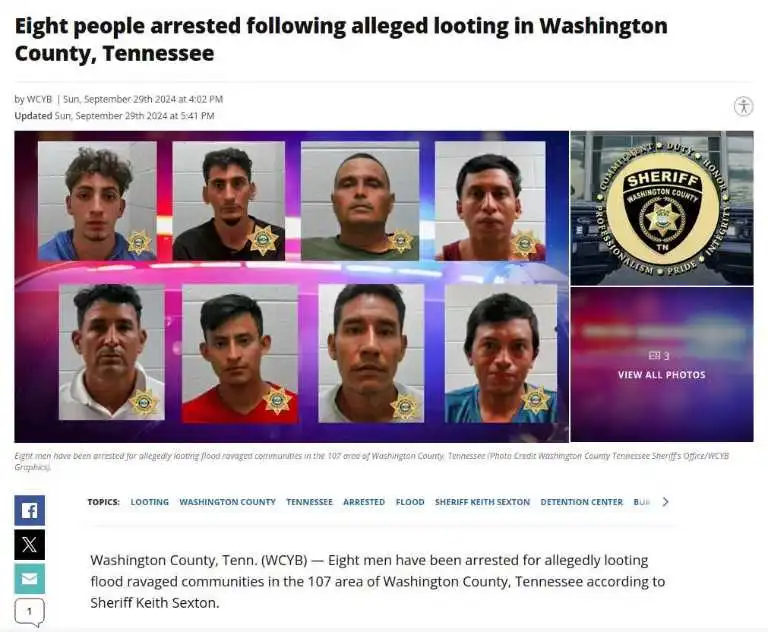Open the main mugshots collage image

[291, 287]
